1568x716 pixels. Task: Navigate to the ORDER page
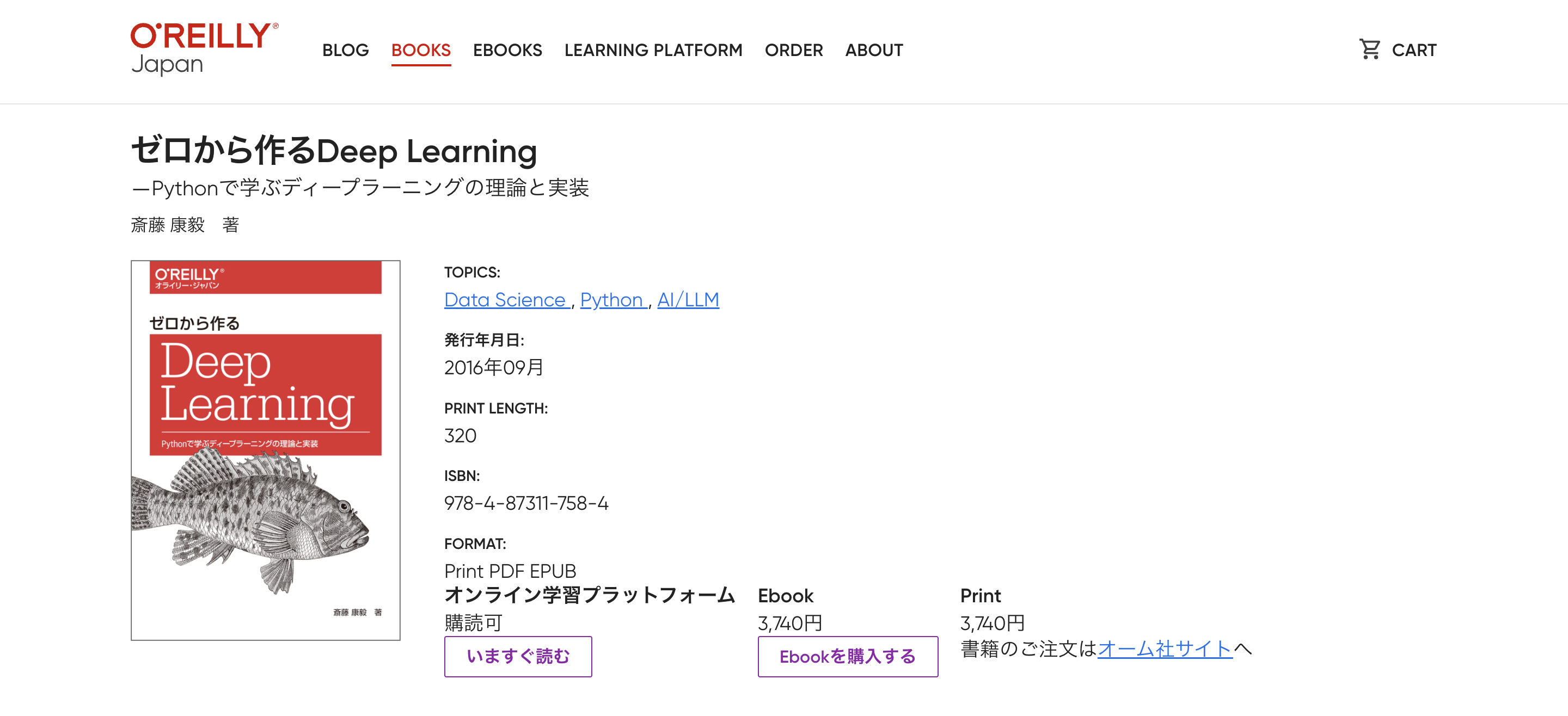(x=793, y=50)
